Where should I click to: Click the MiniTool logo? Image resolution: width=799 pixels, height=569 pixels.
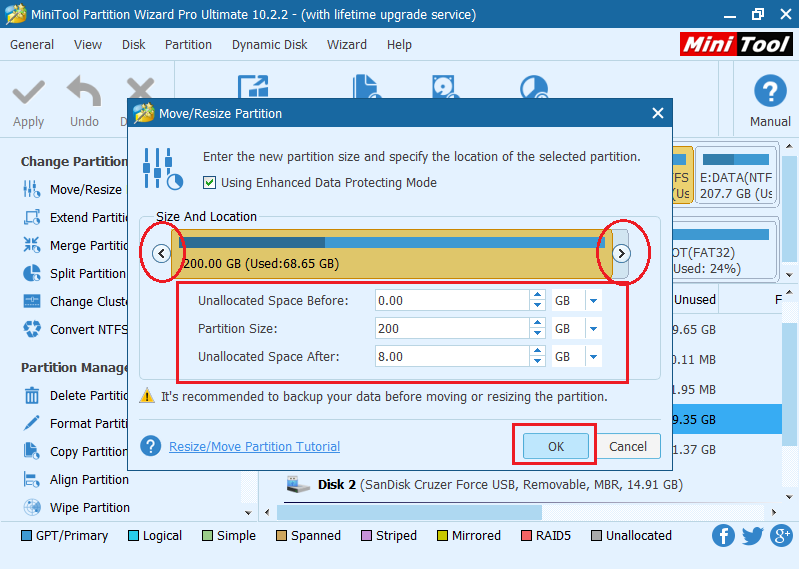(736, 44)
